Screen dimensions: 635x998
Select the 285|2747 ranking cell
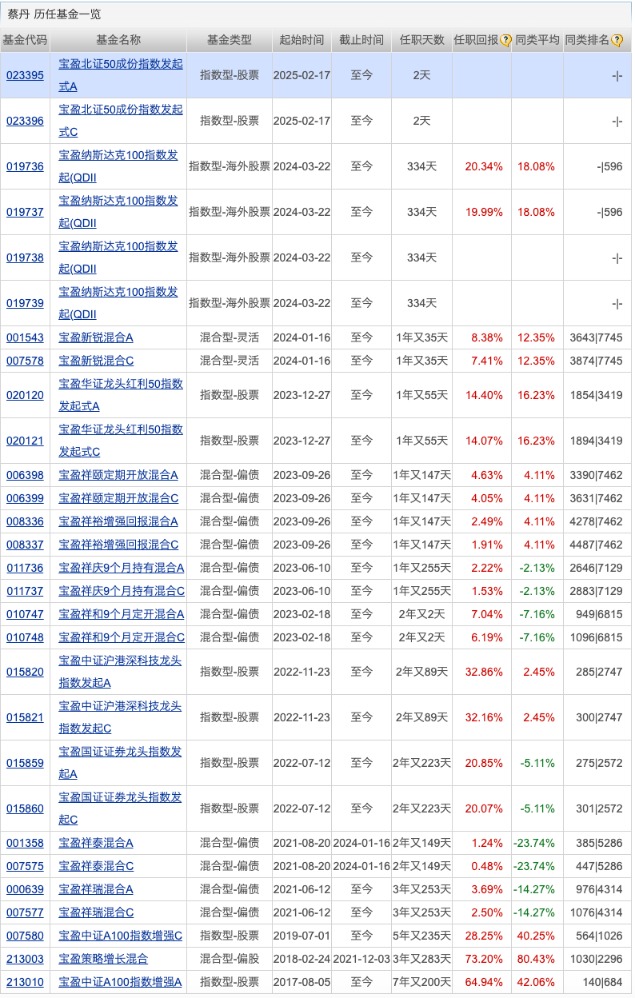(598, 672)
